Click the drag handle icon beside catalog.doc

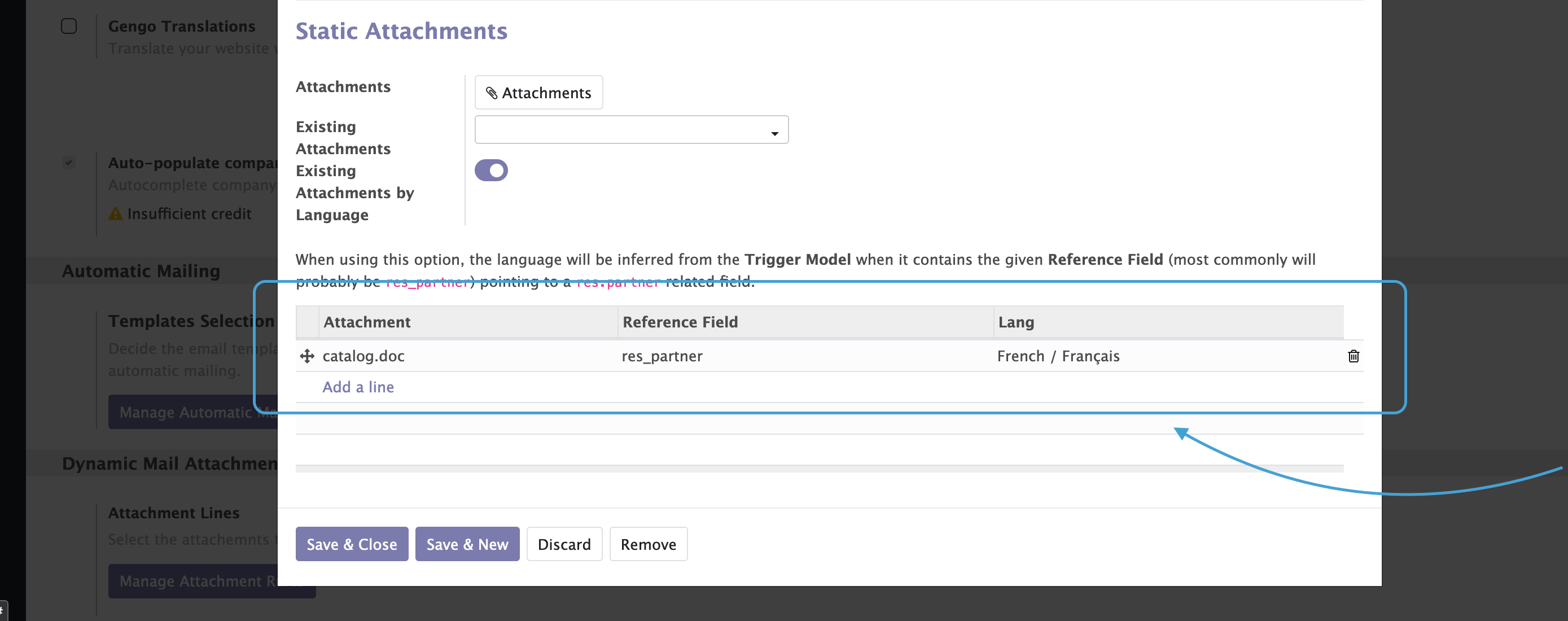[307, 356]
